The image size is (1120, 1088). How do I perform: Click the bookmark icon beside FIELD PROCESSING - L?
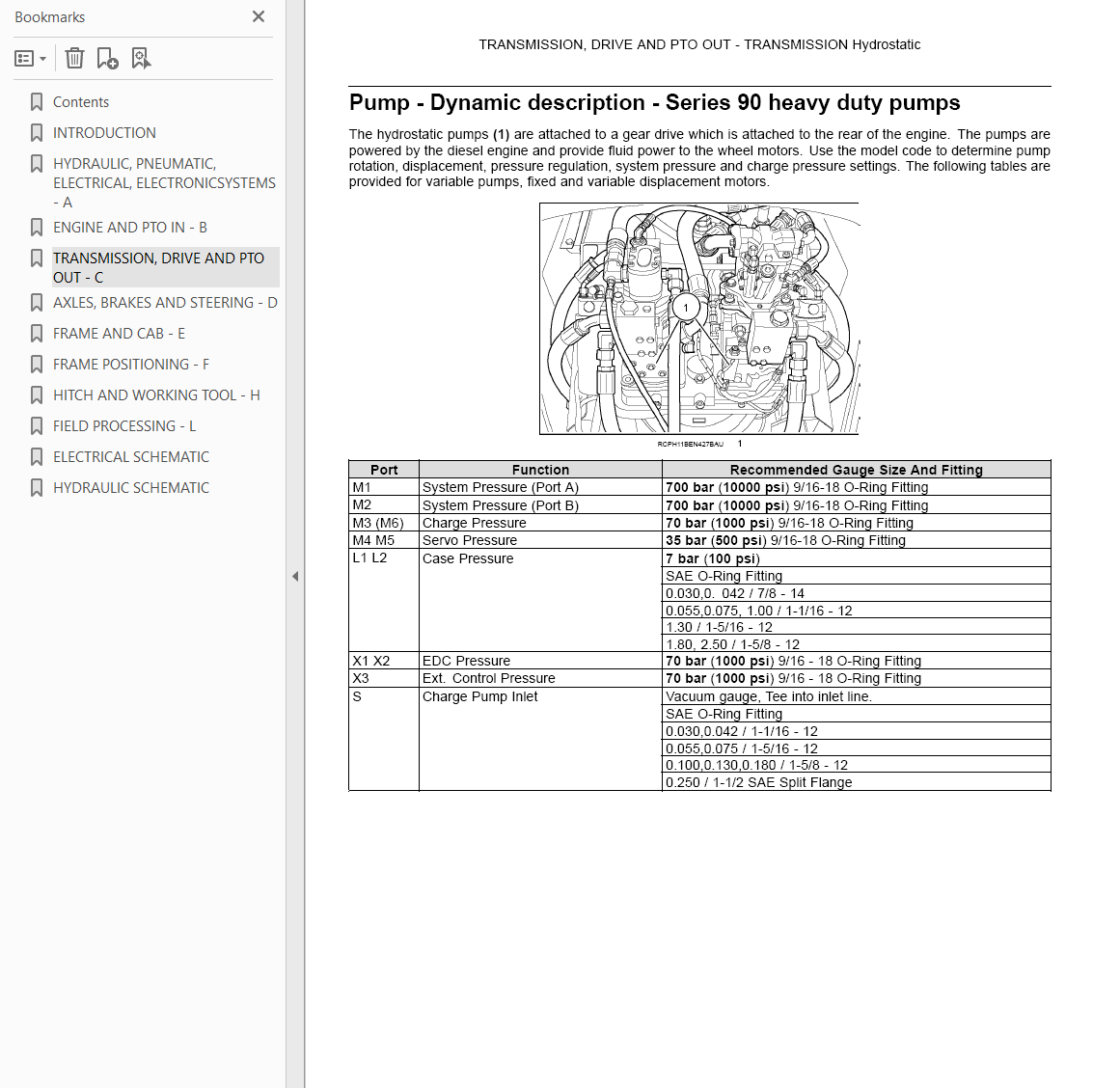click(x=37, y=425)
